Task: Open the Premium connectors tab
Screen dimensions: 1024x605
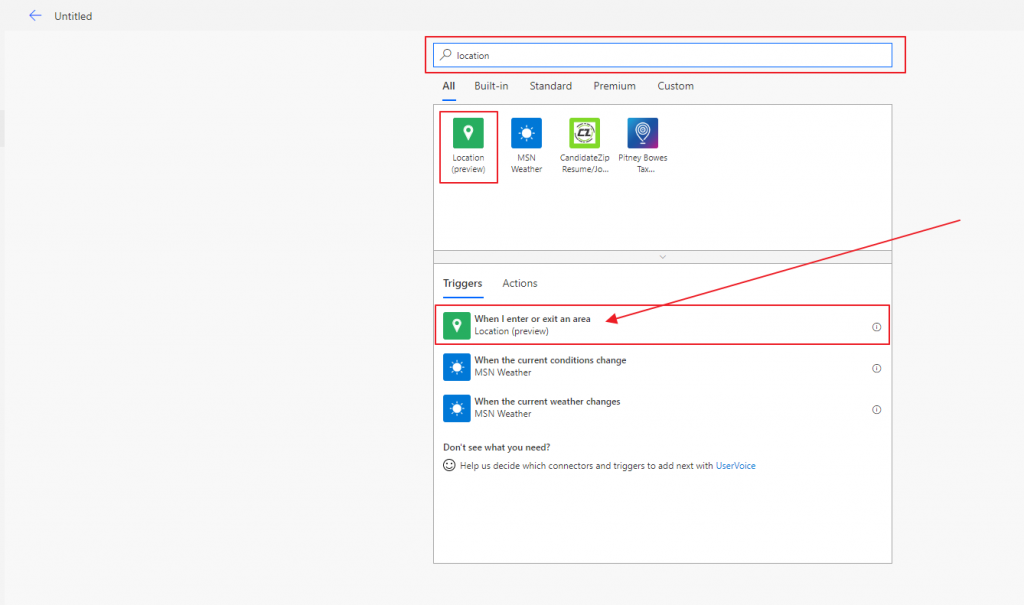Action: click(x=614, y=86)
